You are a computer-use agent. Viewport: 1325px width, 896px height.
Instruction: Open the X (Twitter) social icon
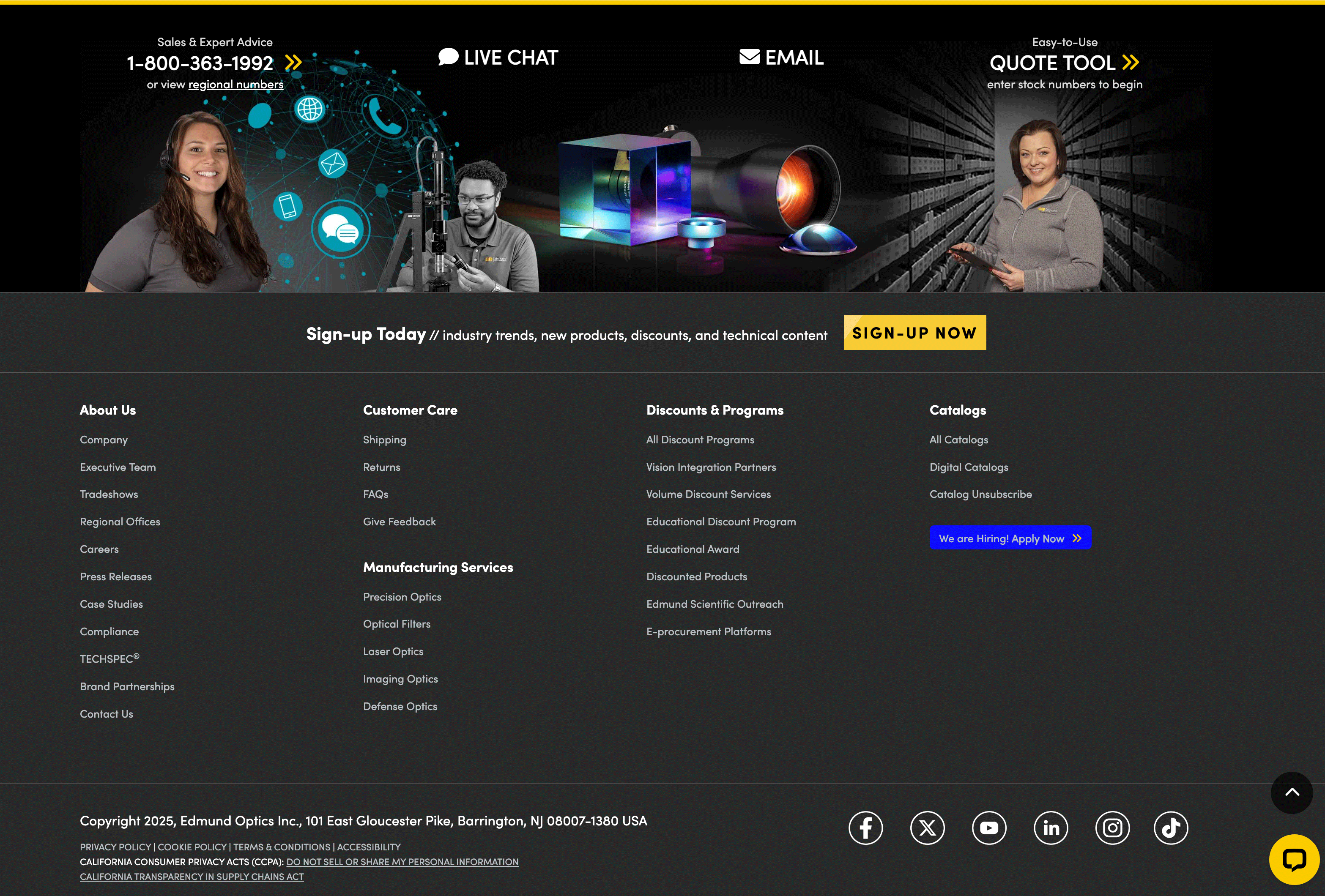(927, 828)
